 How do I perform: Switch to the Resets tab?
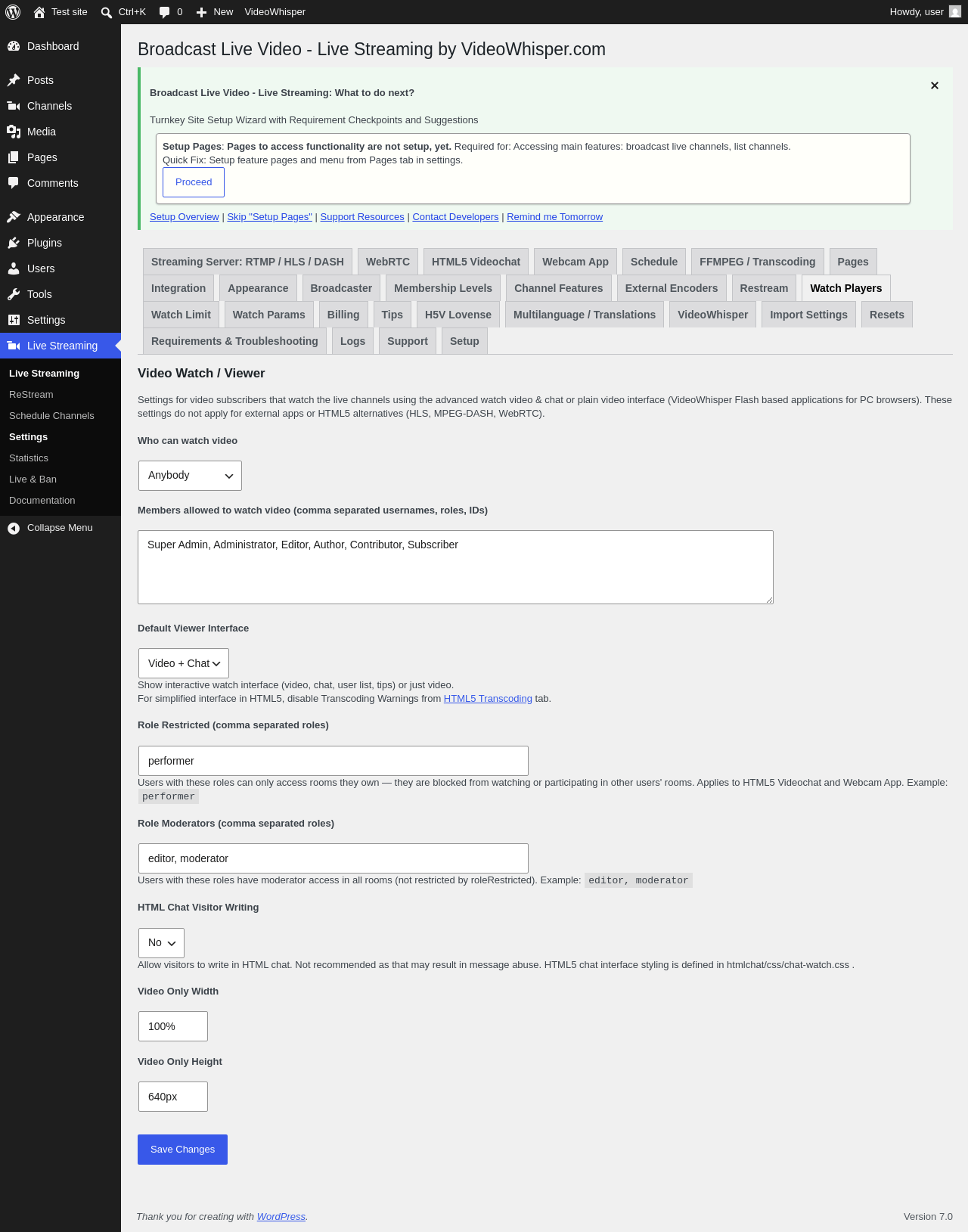point(887,315)
